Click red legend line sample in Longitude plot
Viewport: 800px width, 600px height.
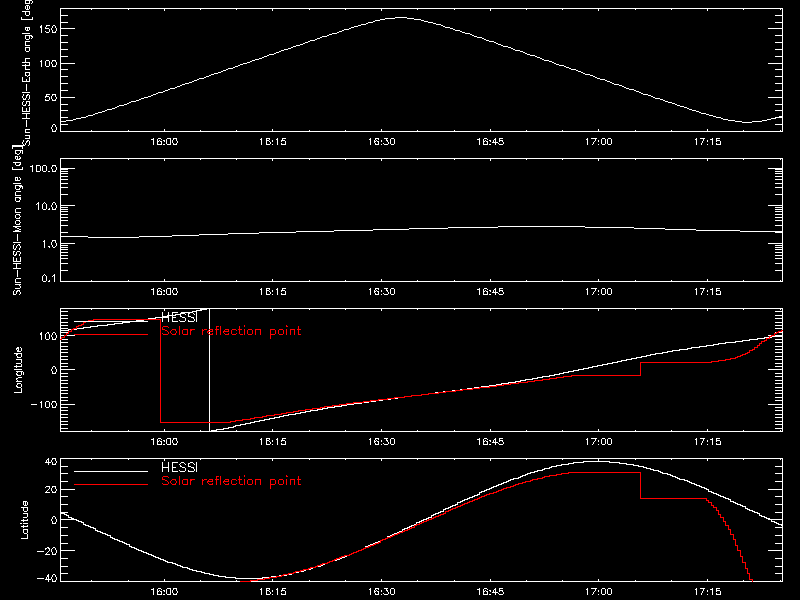[x=111, y=334]
